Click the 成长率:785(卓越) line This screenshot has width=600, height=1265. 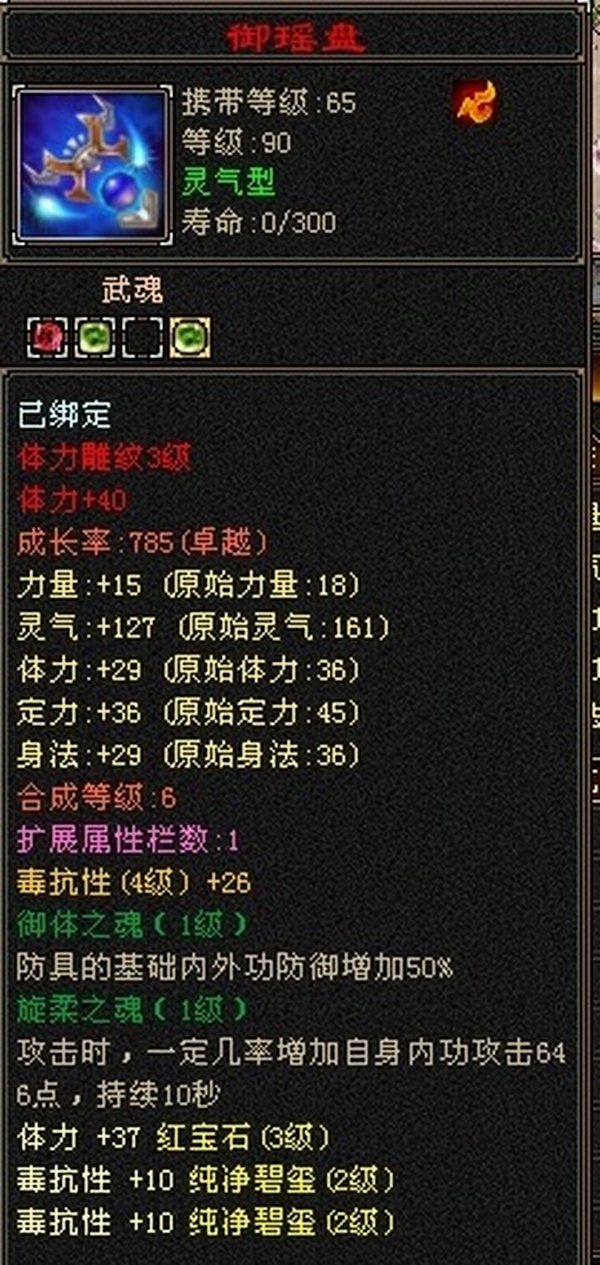[143, 543]
